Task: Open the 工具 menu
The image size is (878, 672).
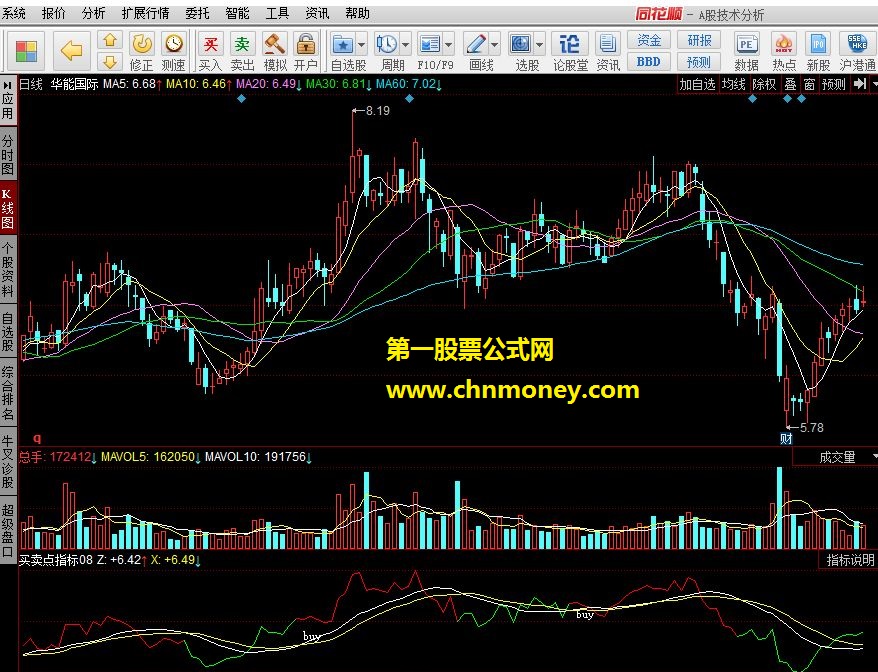Action: (x=277, y=13)
